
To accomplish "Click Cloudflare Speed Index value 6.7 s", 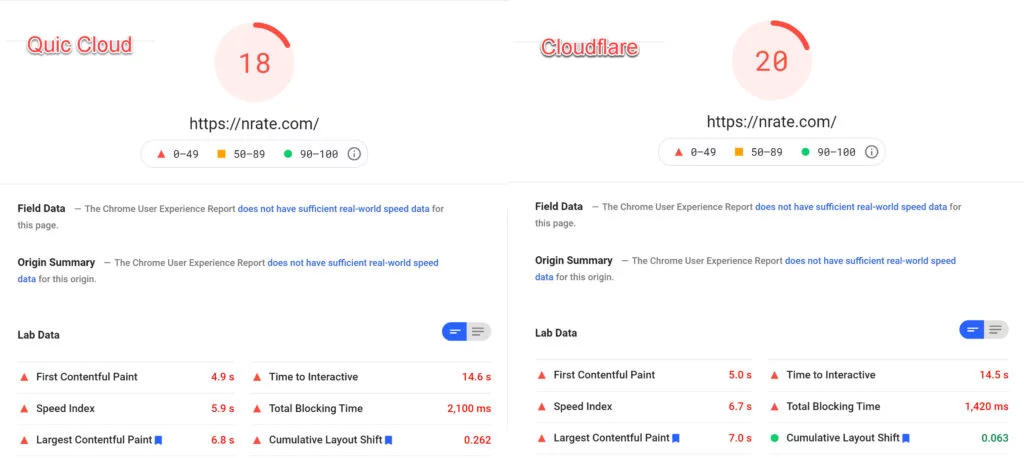I will point(740,406).
